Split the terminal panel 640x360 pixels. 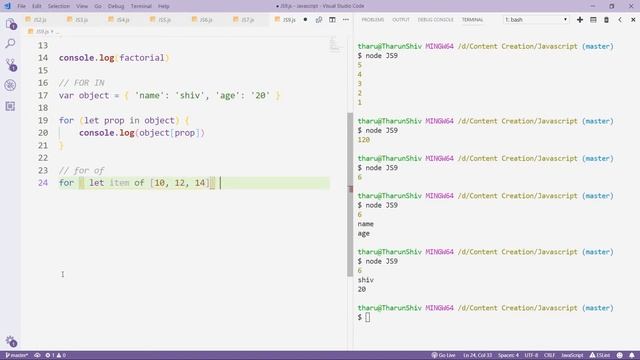click(593, 20)
